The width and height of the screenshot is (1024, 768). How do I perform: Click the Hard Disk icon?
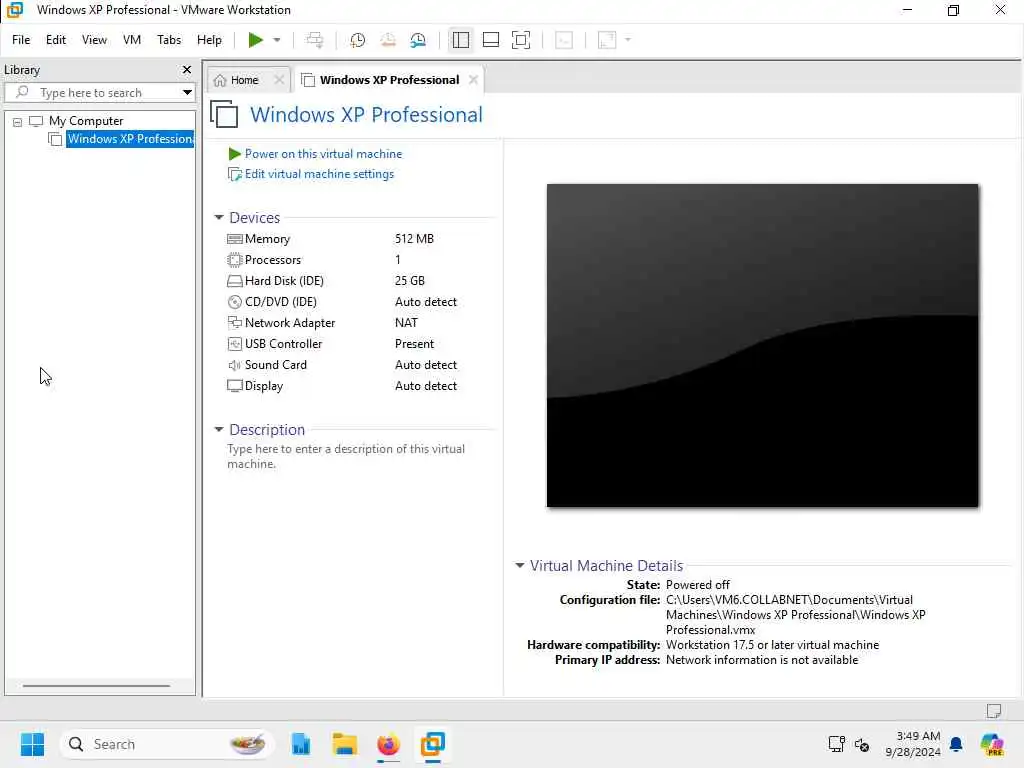234,281
